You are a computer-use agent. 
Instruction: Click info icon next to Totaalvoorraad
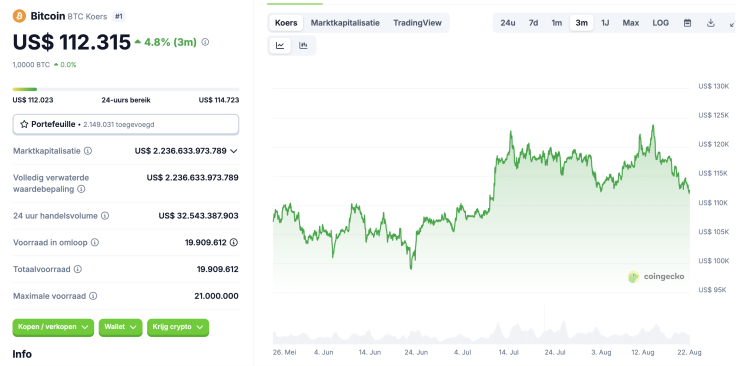77,269
